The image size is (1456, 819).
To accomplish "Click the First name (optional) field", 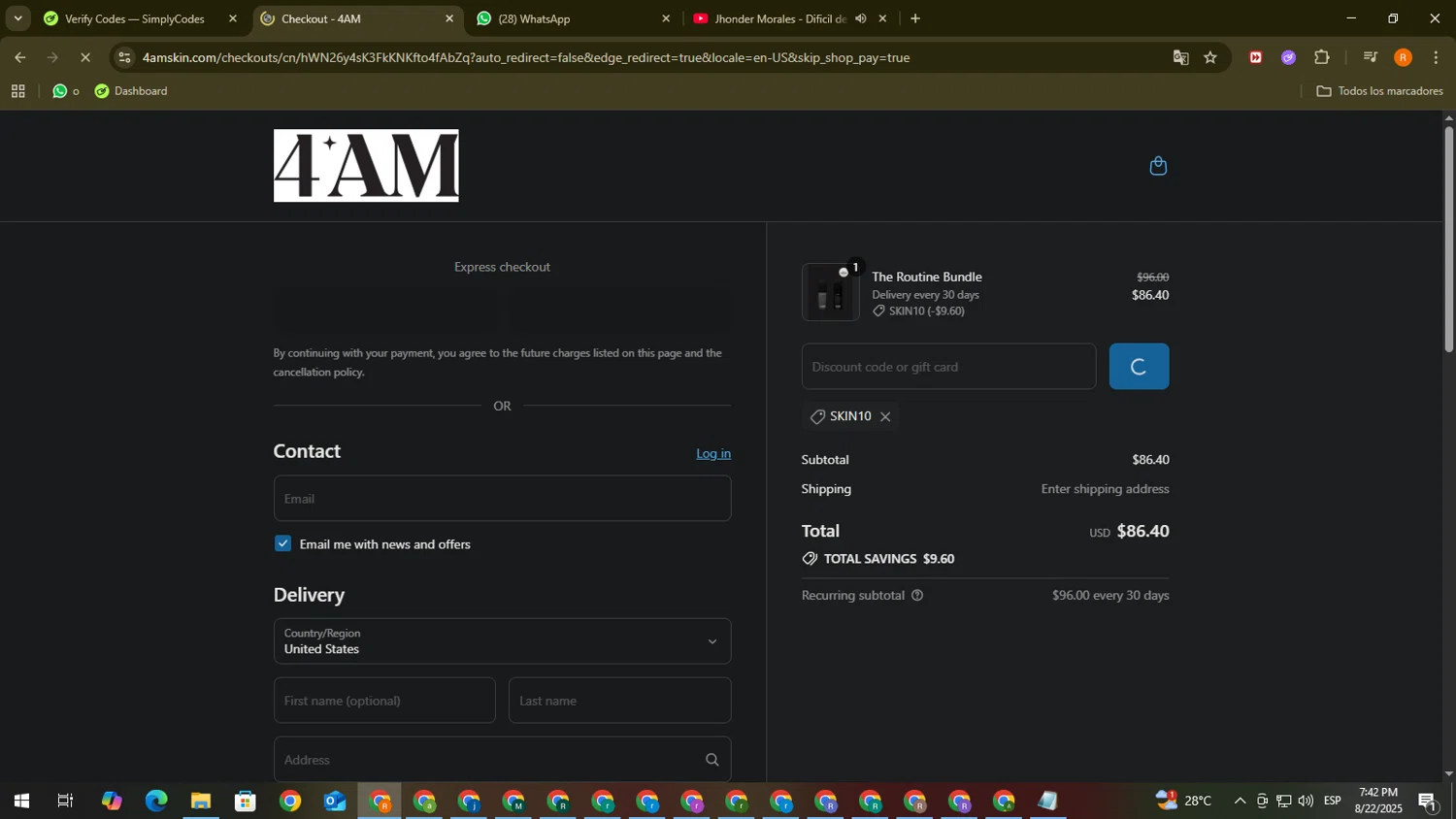I will [384, 701].
